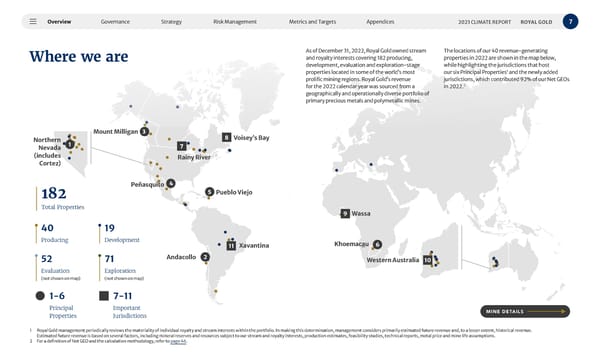Click the 'Andacollo' map label
600x364 pixels.
coord(181,257)
